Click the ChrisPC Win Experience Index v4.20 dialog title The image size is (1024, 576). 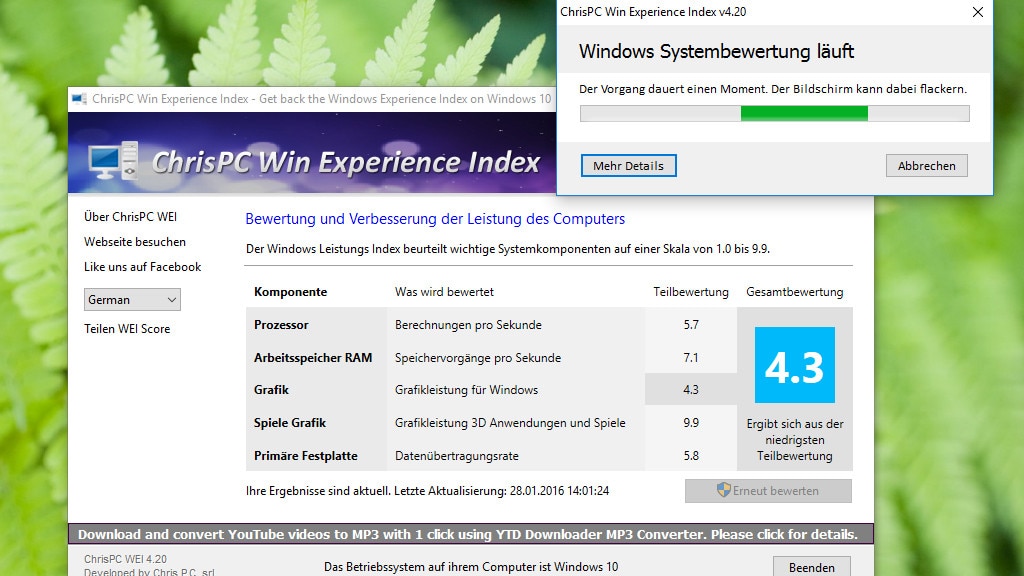coord(653,12)
